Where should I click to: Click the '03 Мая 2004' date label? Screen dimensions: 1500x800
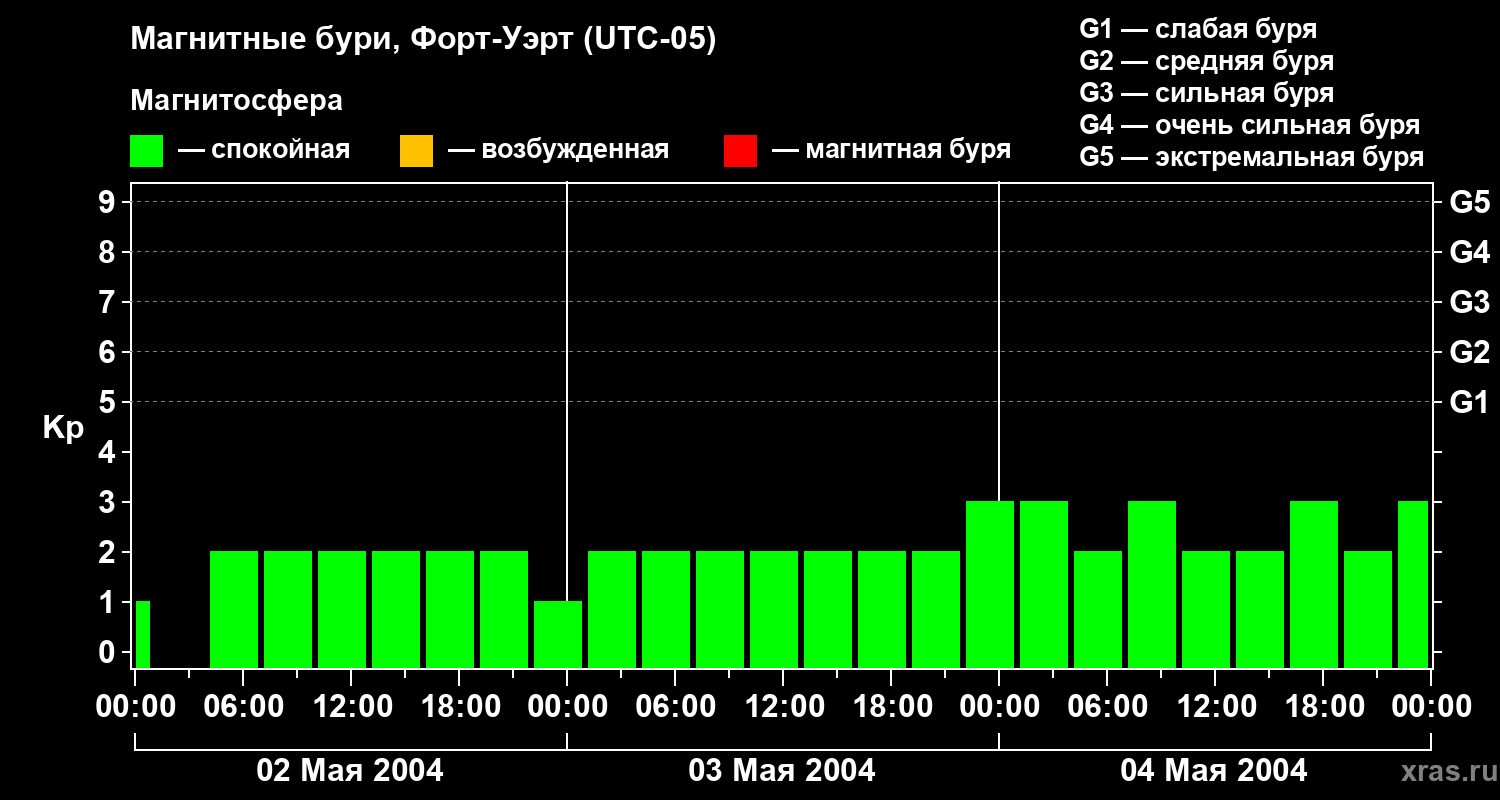tap(782, 770)
